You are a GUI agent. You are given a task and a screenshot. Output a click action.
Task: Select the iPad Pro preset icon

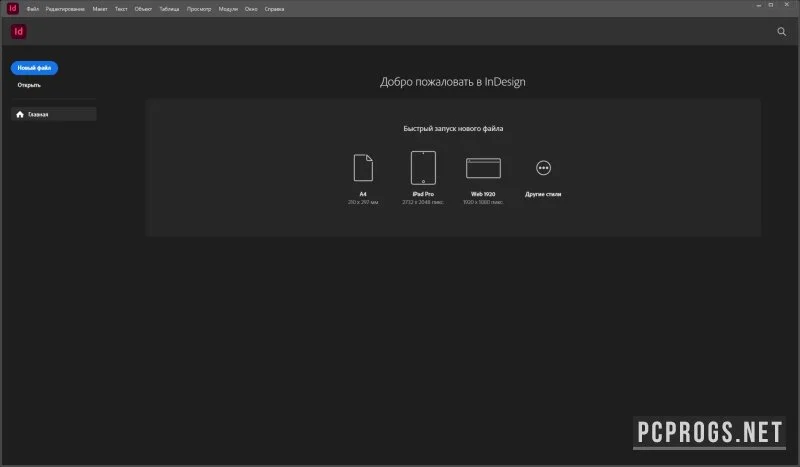coord(423,168)
